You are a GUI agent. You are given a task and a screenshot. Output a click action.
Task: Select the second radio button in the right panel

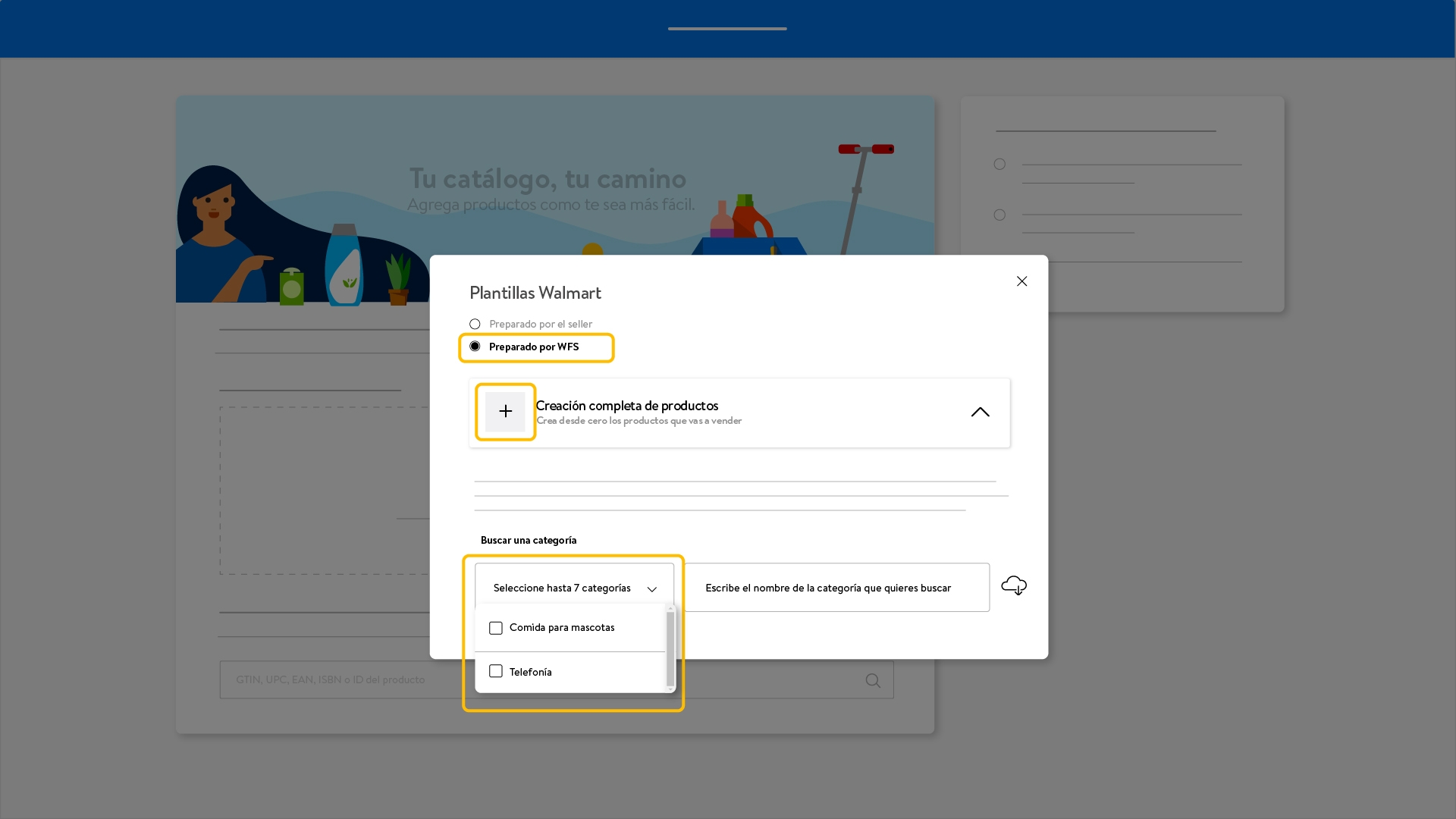pos(999,215)
